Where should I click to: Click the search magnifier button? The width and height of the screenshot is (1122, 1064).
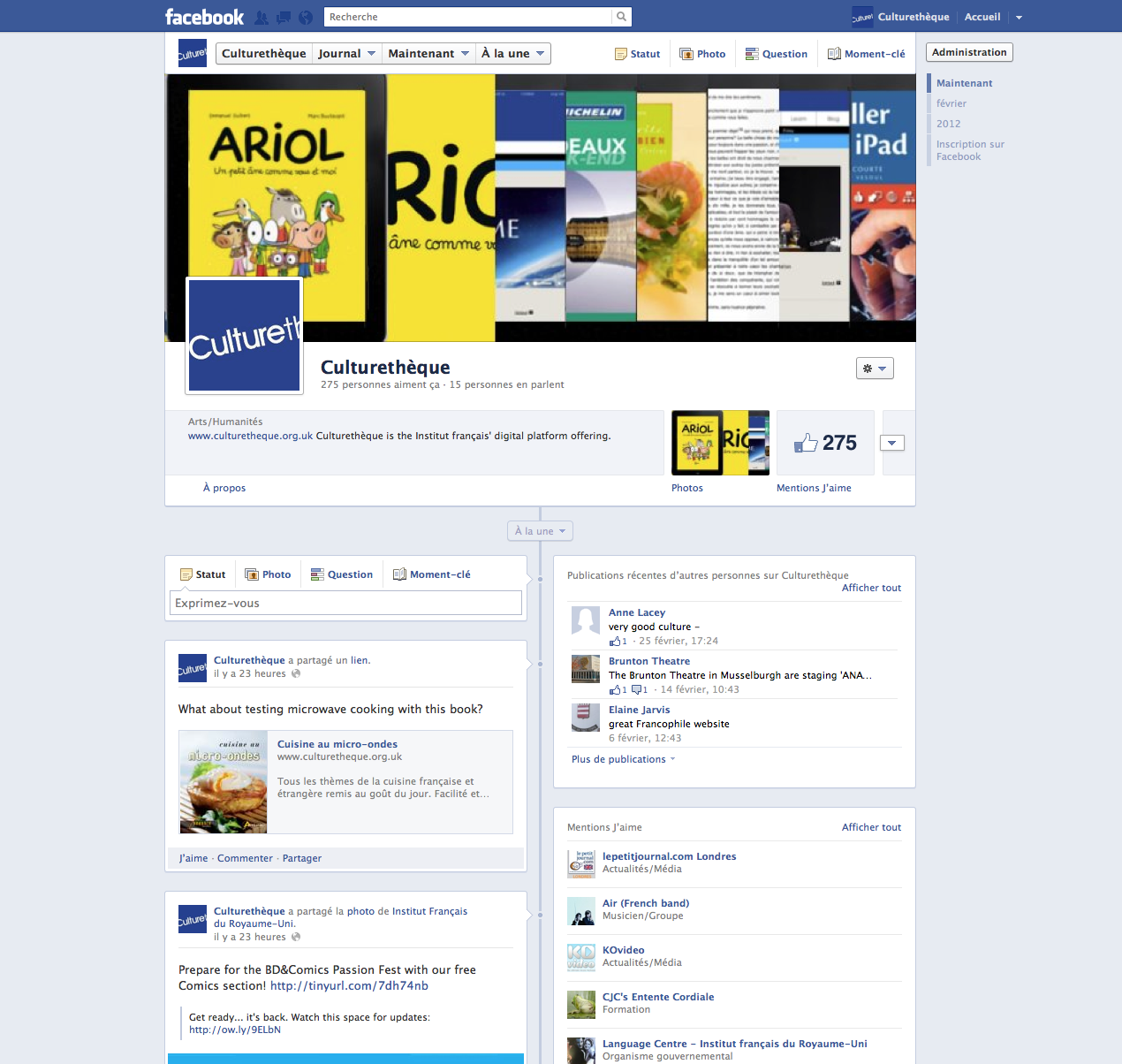(x=622, y=17)
